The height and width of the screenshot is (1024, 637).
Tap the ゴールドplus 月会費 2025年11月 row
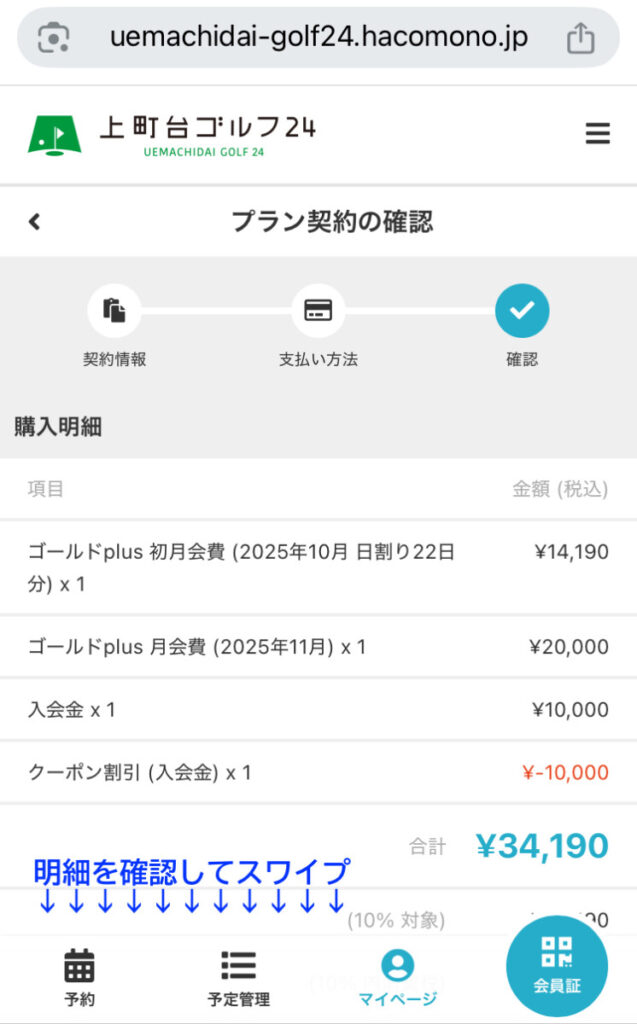click(318, 647)
